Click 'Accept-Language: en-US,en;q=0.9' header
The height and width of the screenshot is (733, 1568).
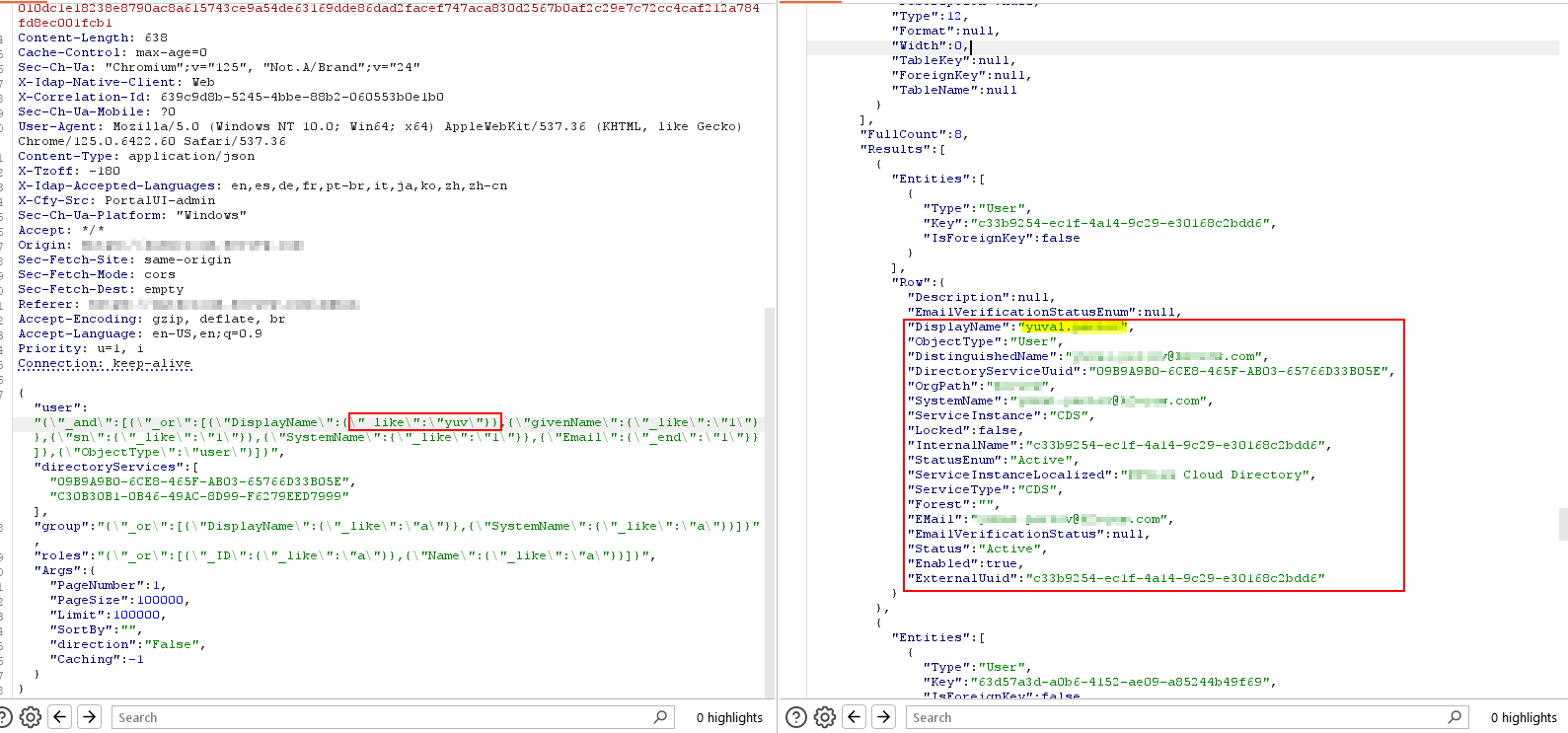coord(140,333)
